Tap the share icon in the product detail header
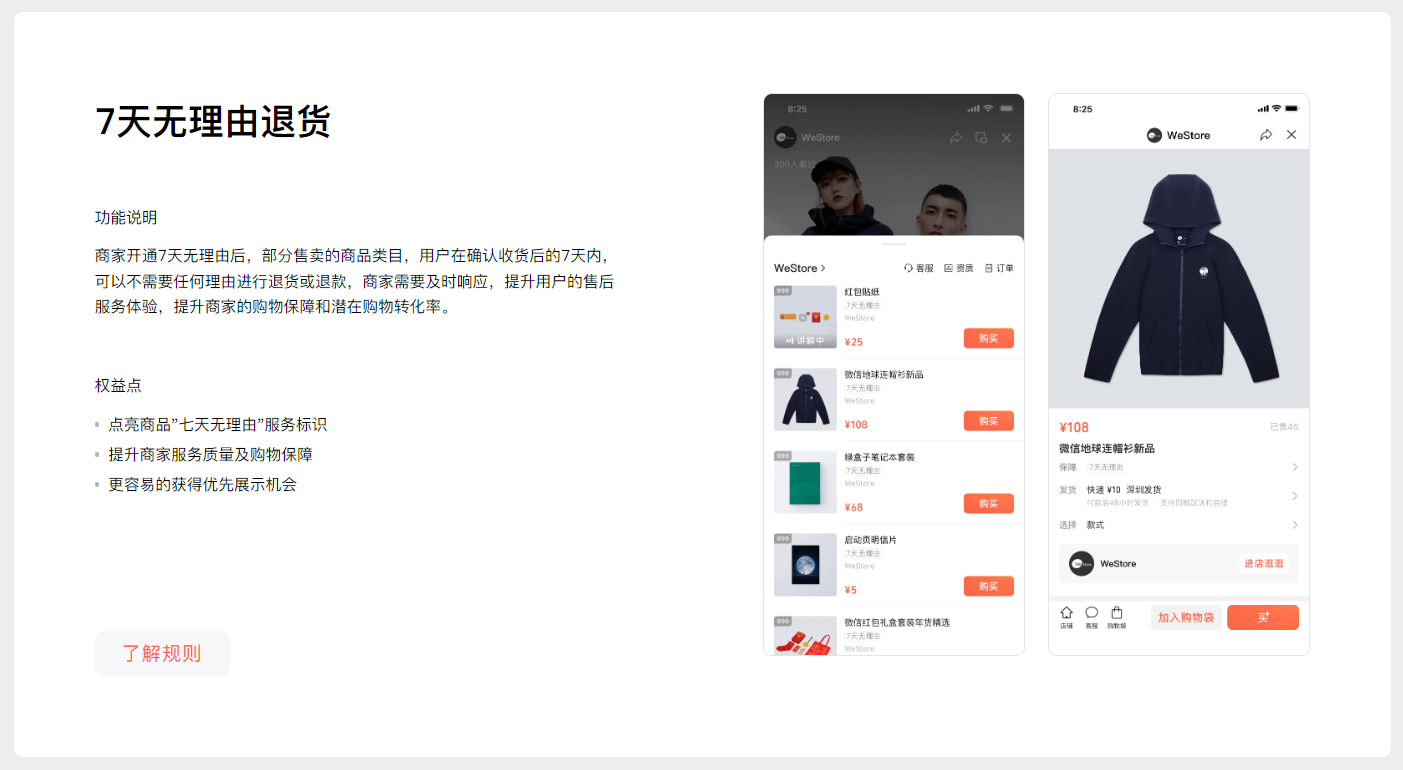Screen dimensions: 1403x770 click(1266, 135)
